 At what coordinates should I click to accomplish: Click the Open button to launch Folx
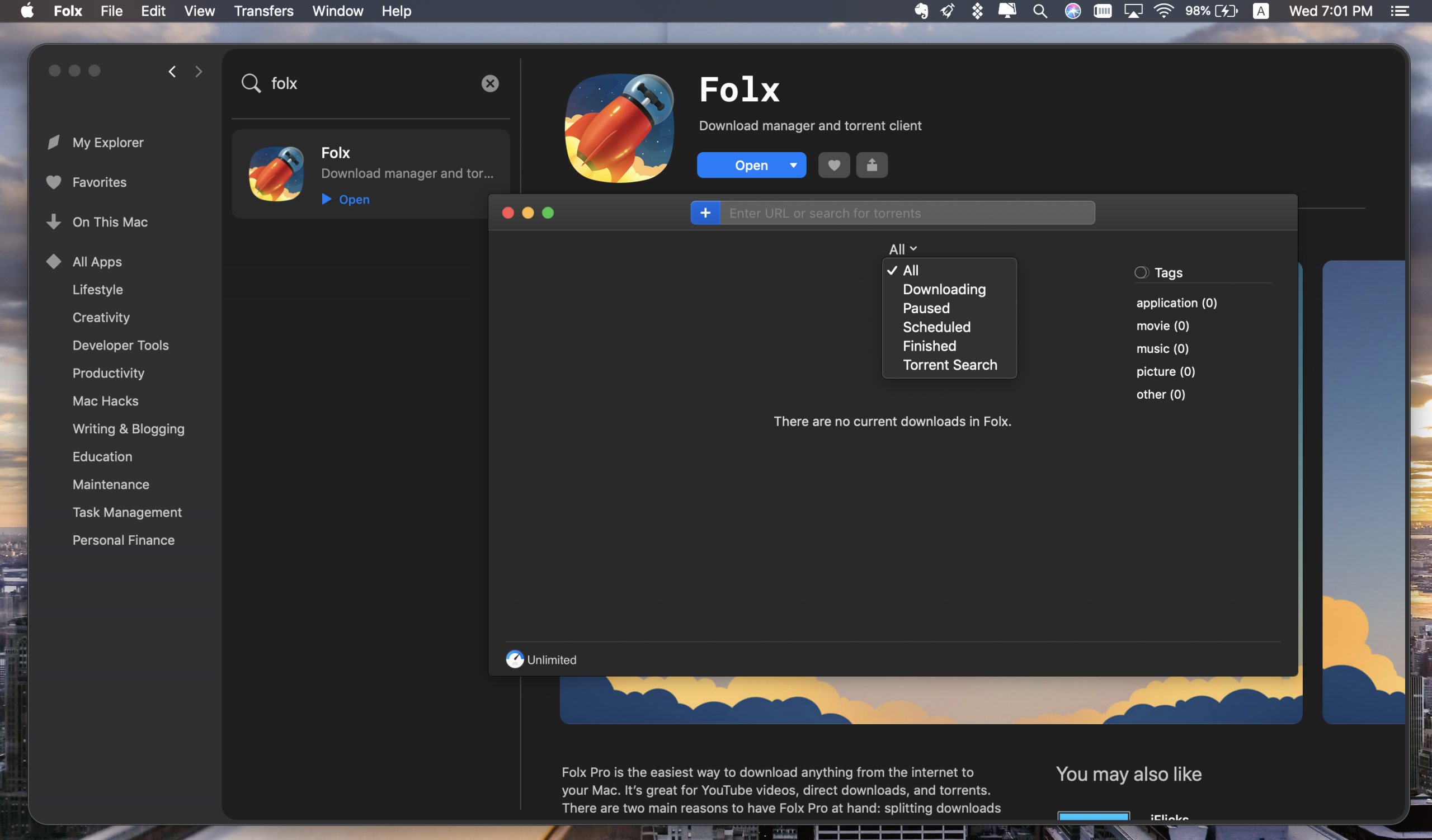[x=750, y=164]
